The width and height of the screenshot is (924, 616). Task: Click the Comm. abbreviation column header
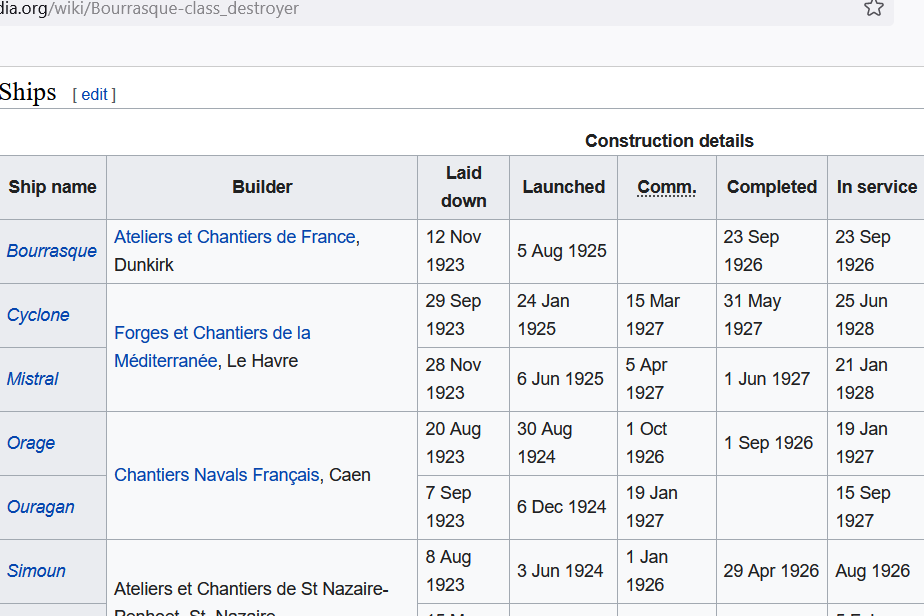666,187
